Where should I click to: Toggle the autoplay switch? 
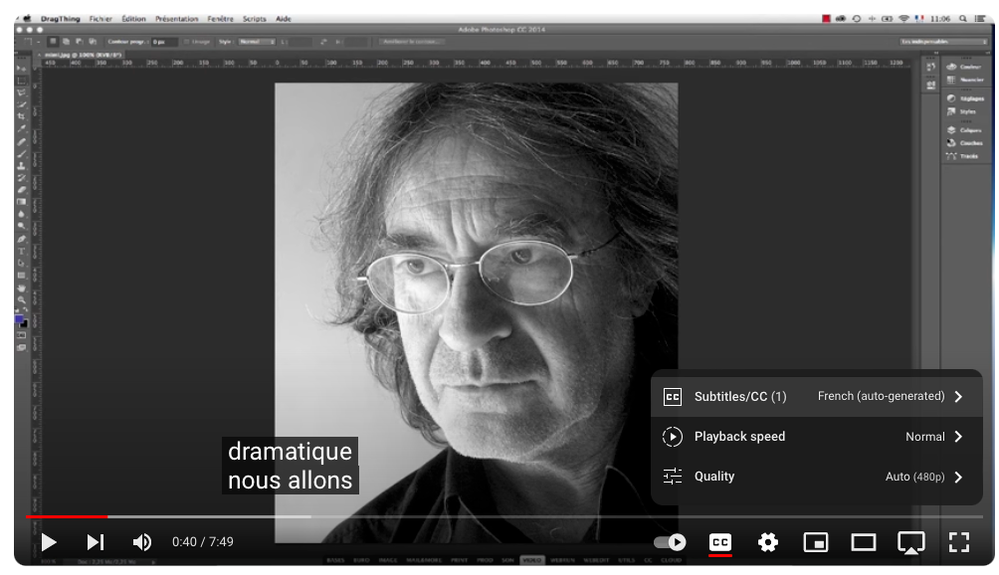670,542
